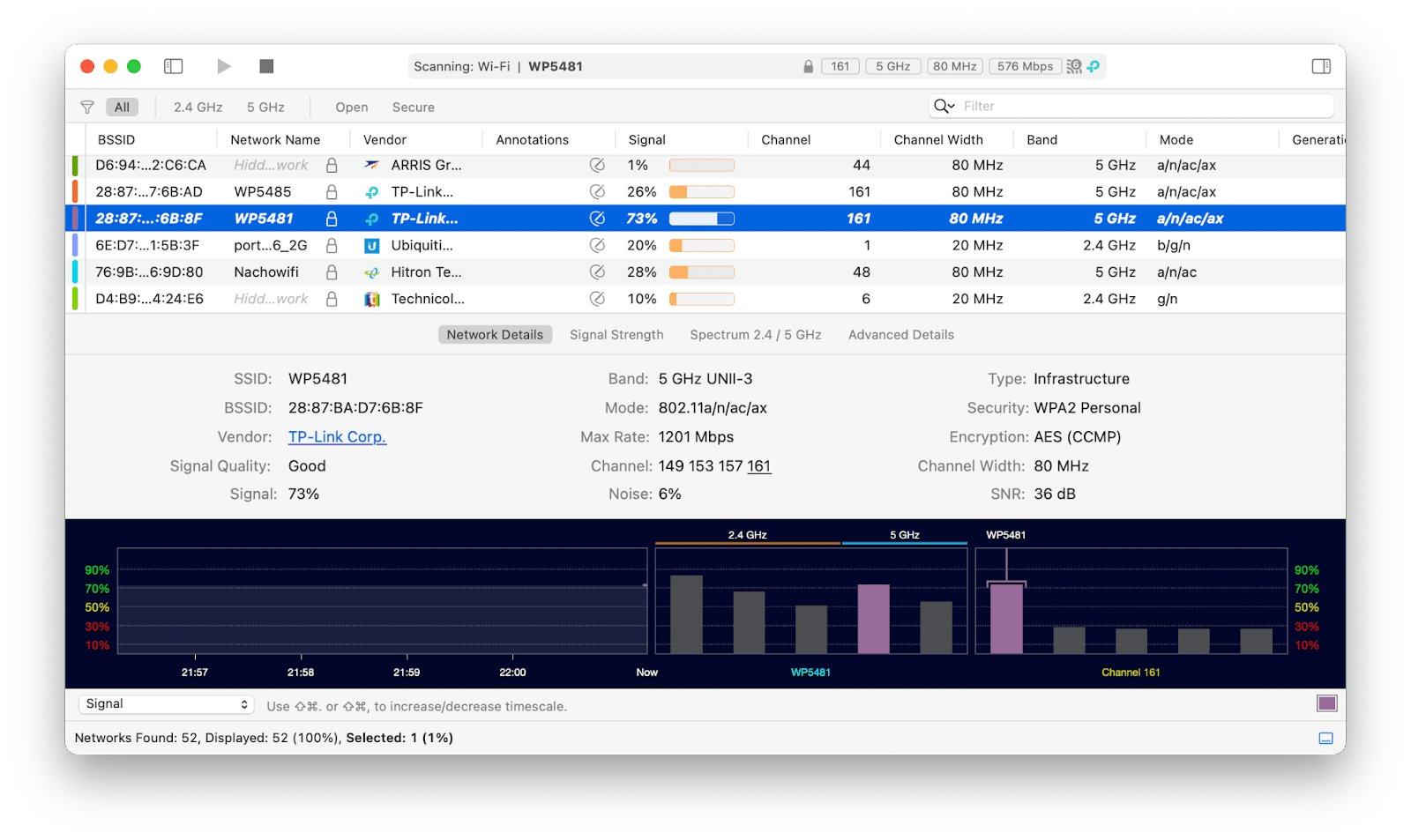Filter networks by 2.4 GHz
The image size is (1411, 840).
[x=198, y=108]
